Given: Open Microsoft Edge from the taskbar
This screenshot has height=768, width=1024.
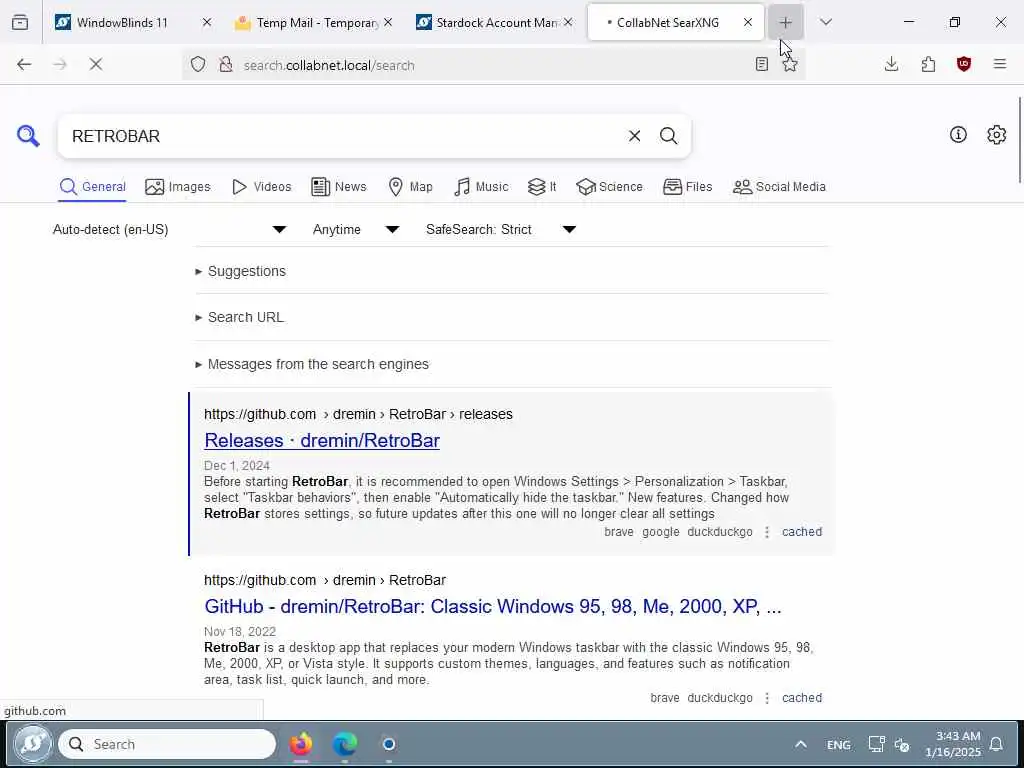Looking at the screenshot, I should point(345,744).
